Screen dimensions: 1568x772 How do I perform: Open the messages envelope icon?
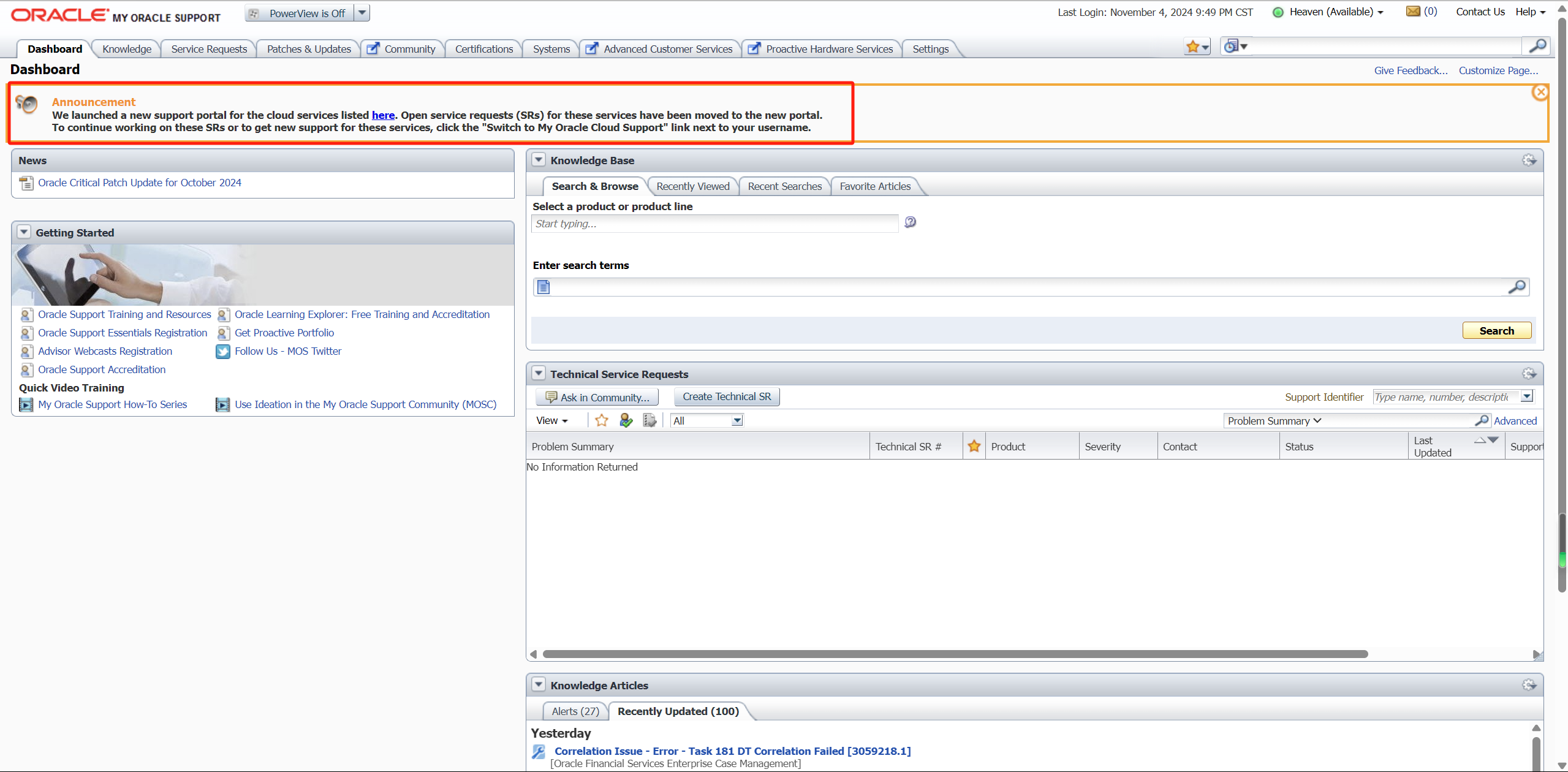1413,12
